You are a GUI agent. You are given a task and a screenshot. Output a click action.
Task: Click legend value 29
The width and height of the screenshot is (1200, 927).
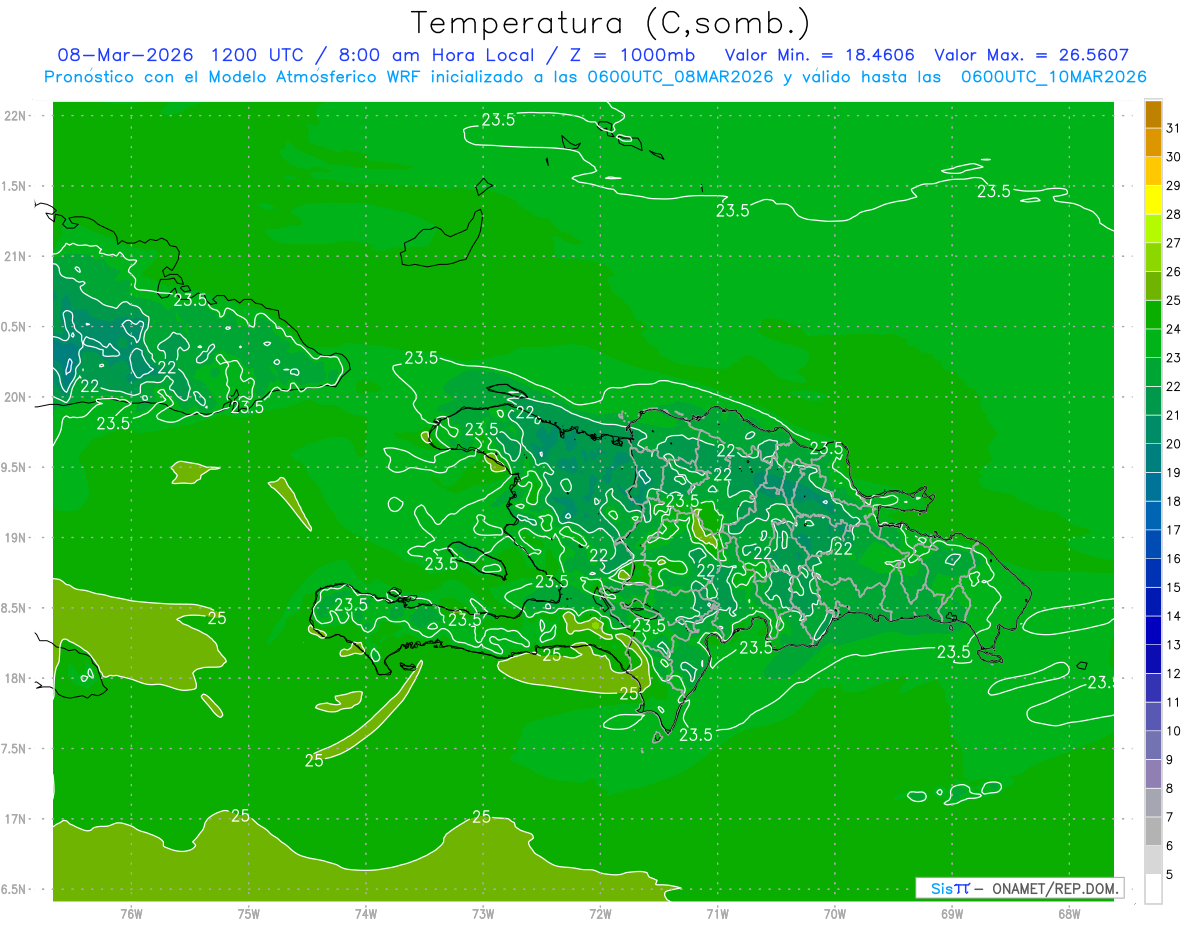click(x=1173, y=185)
